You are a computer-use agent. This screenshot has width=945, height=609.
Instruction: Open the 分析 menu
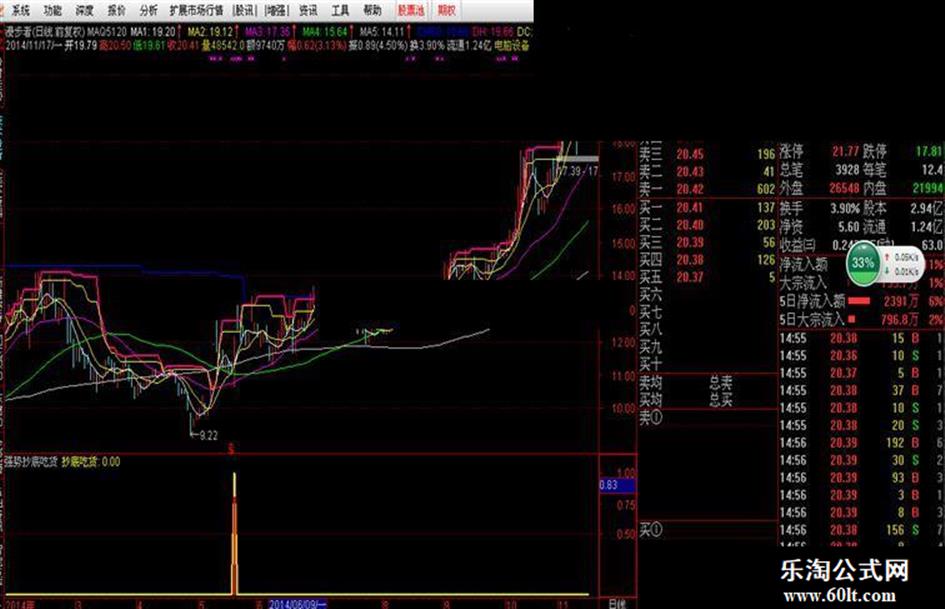148,10
